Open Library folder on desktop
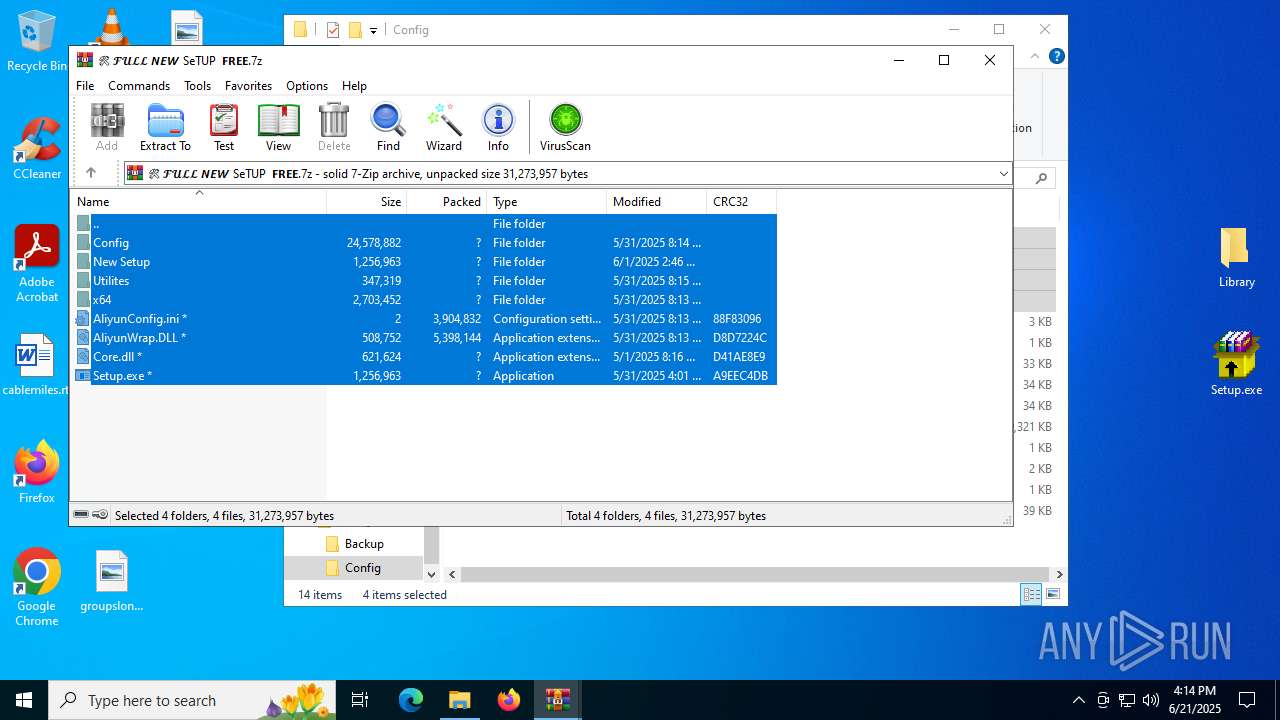Image resolution: width=1280 pixels, height=720 pixels. [1236, 257]
